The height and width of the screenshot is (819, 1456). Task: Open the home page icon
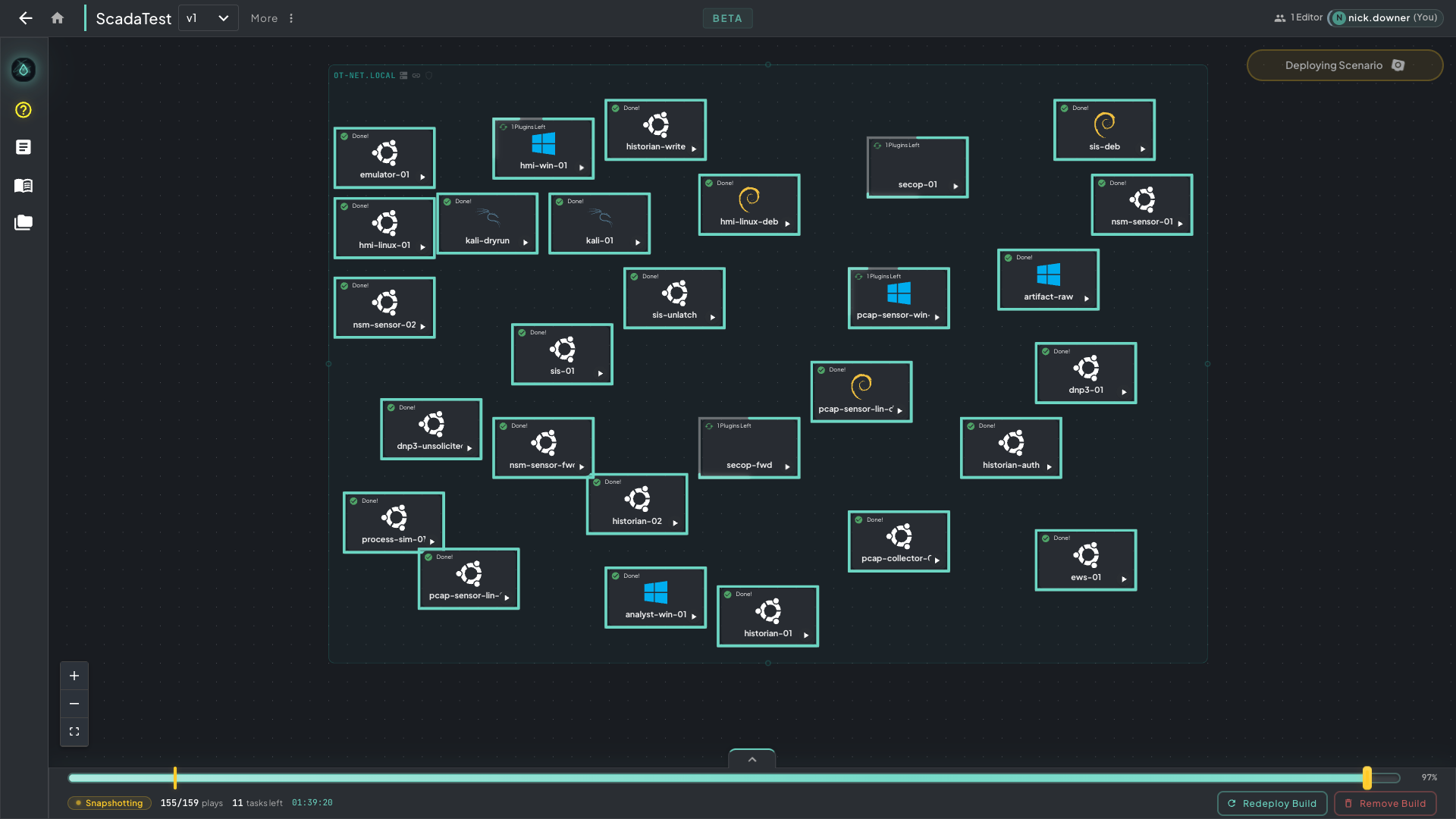coord(58,18)
